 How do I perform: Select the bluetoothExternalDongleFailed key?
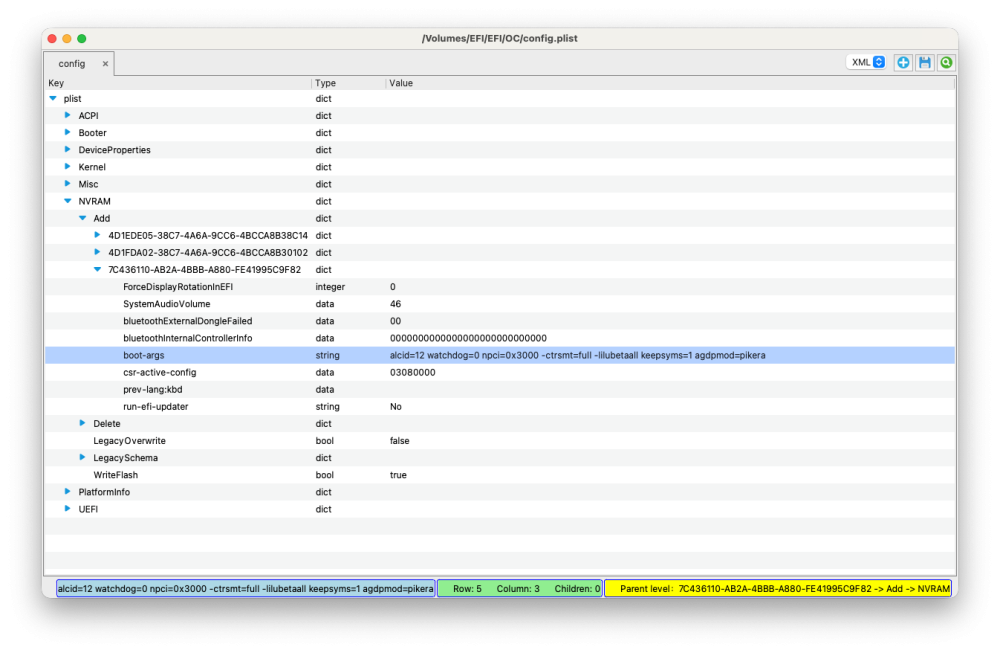pos(188,321)
